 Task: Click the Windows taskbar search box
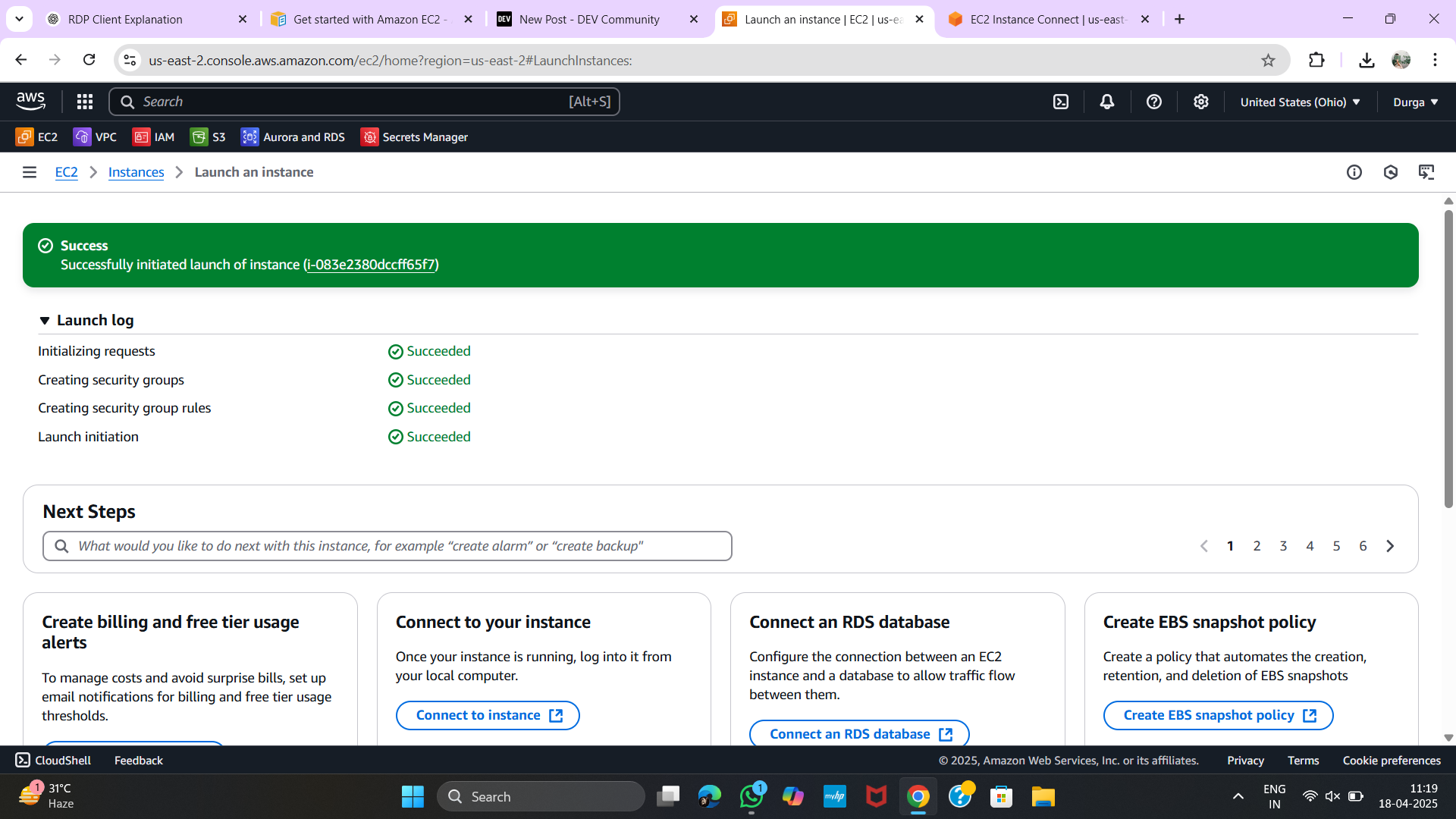click(541, 796)
